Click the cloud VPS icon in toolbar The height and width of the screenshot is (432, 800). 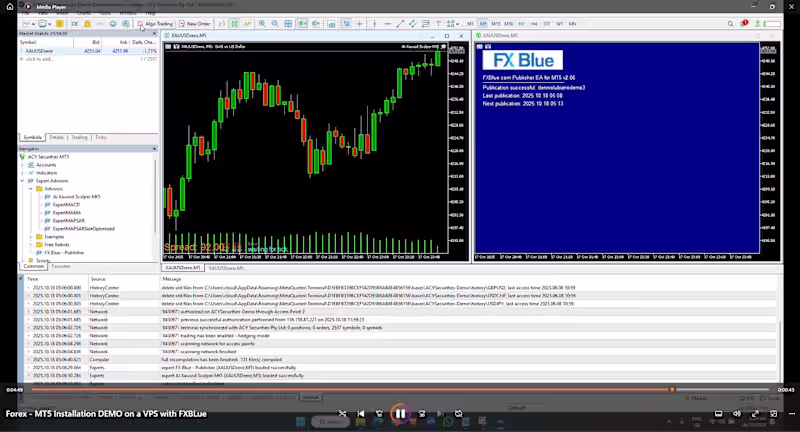[113, 24]
